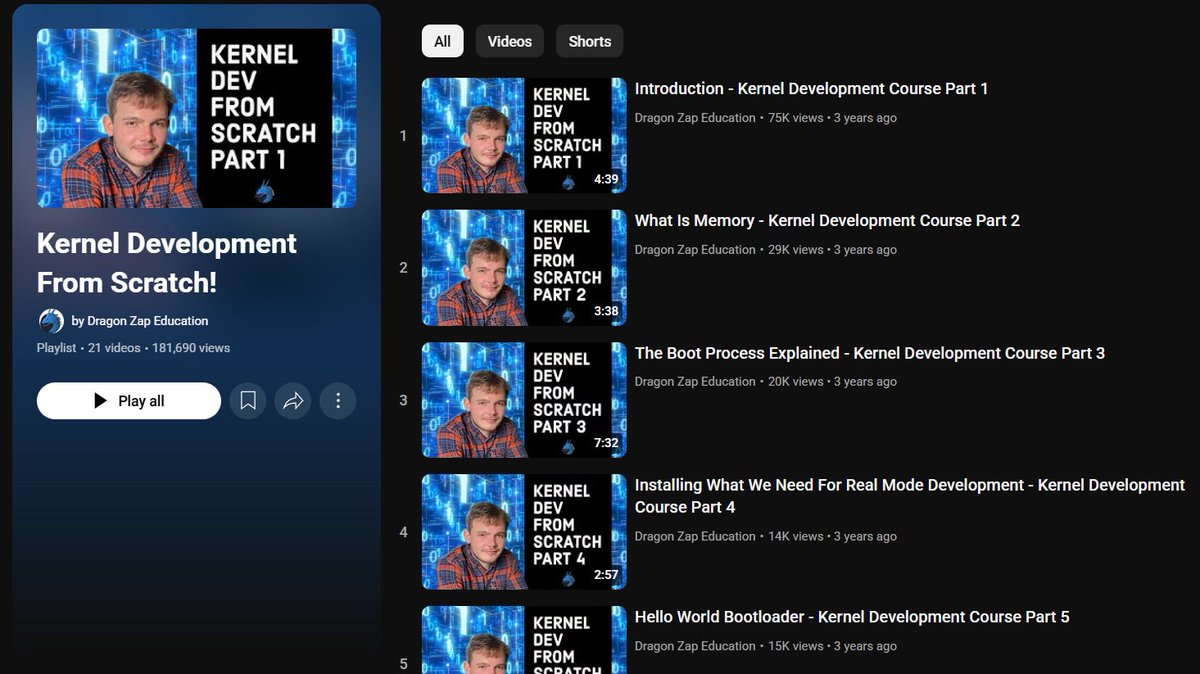This screenshot has height=674, width=1200.
Task: Click index number 5 beside Hello World Bootloader
Action: [x=403, y=664]
